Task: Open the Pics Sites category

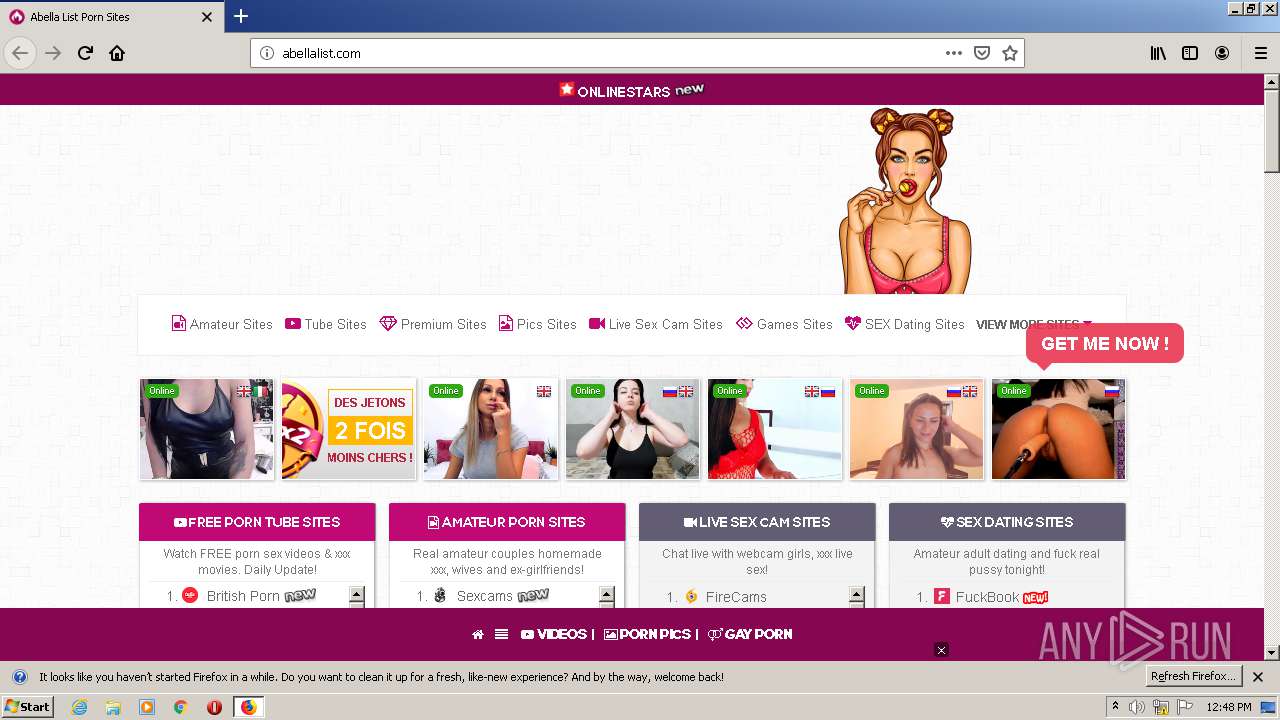Action: (538, 324)
